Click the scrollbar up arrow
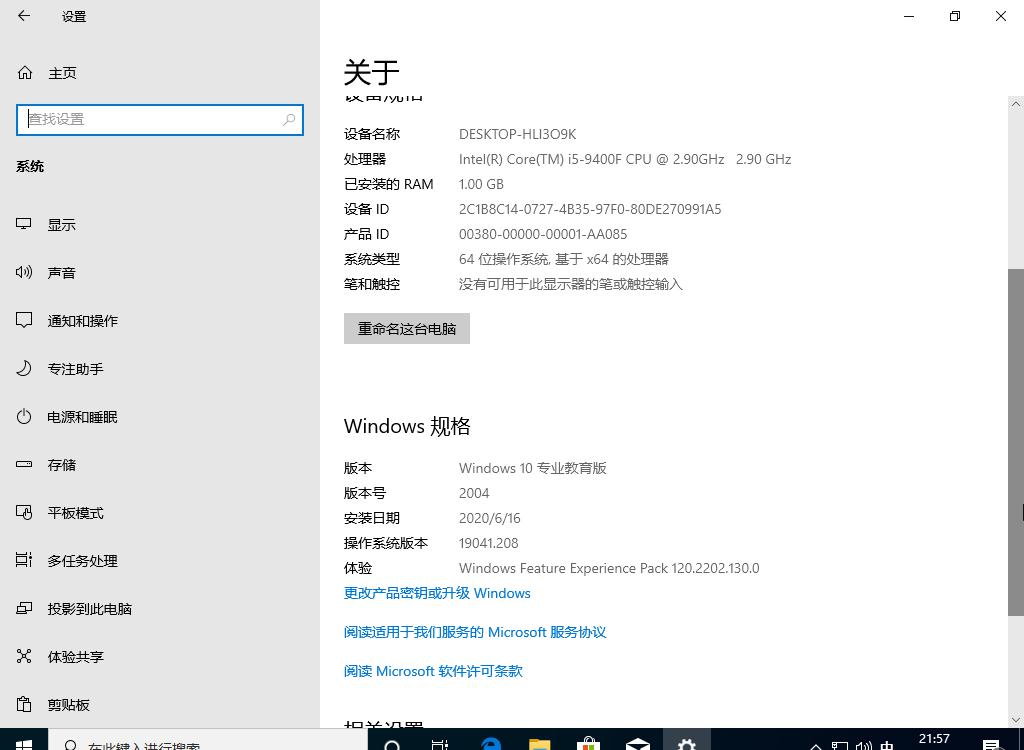The height and width of the screenshot is (750, 1024). 1016,104
